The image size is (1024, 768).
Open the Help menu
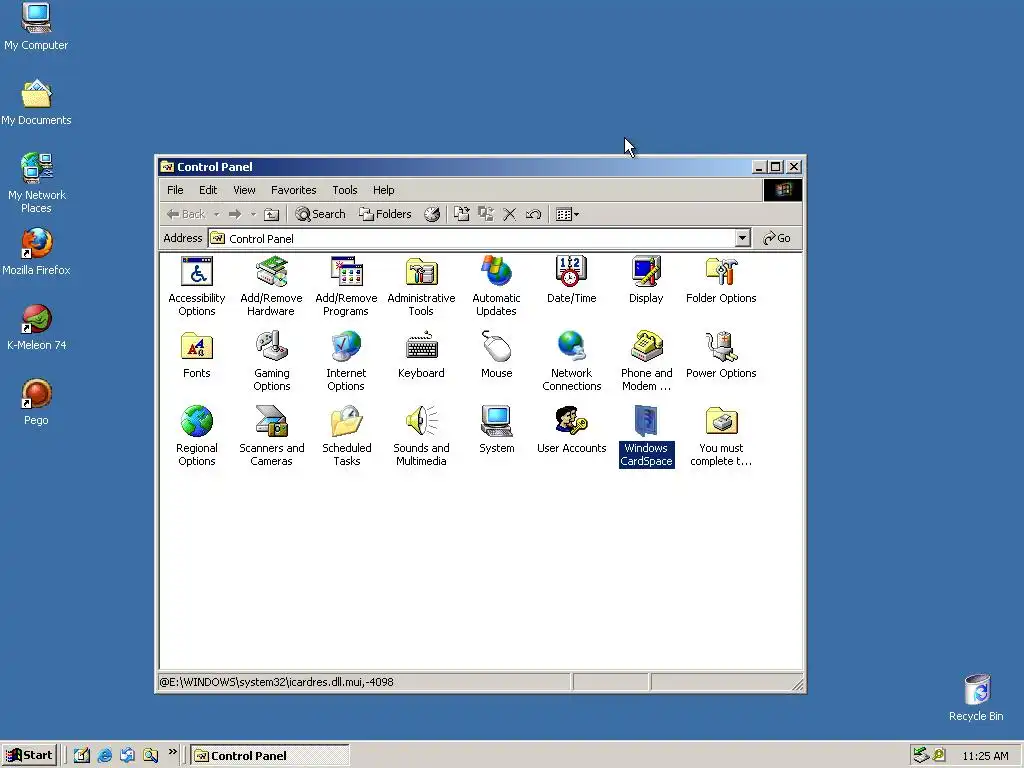(x=383, y=190)
